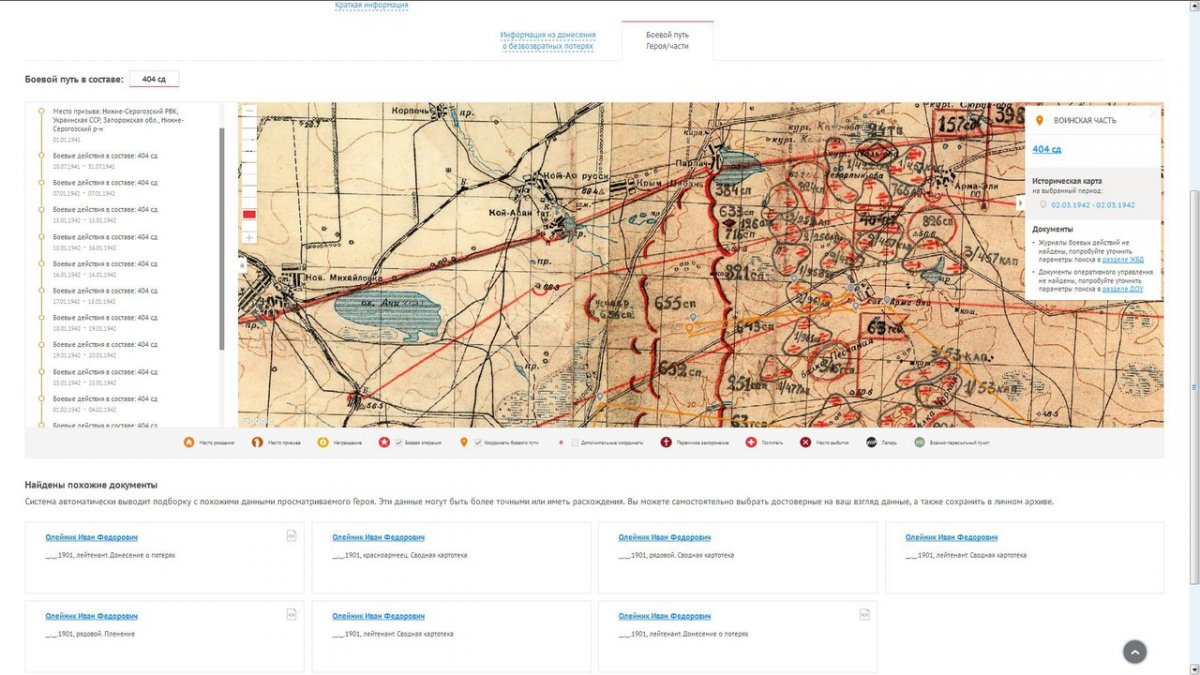Click the scroll-to-top round button
The width and height of the screenshot is (1200, 675).
pos(1134,652)
